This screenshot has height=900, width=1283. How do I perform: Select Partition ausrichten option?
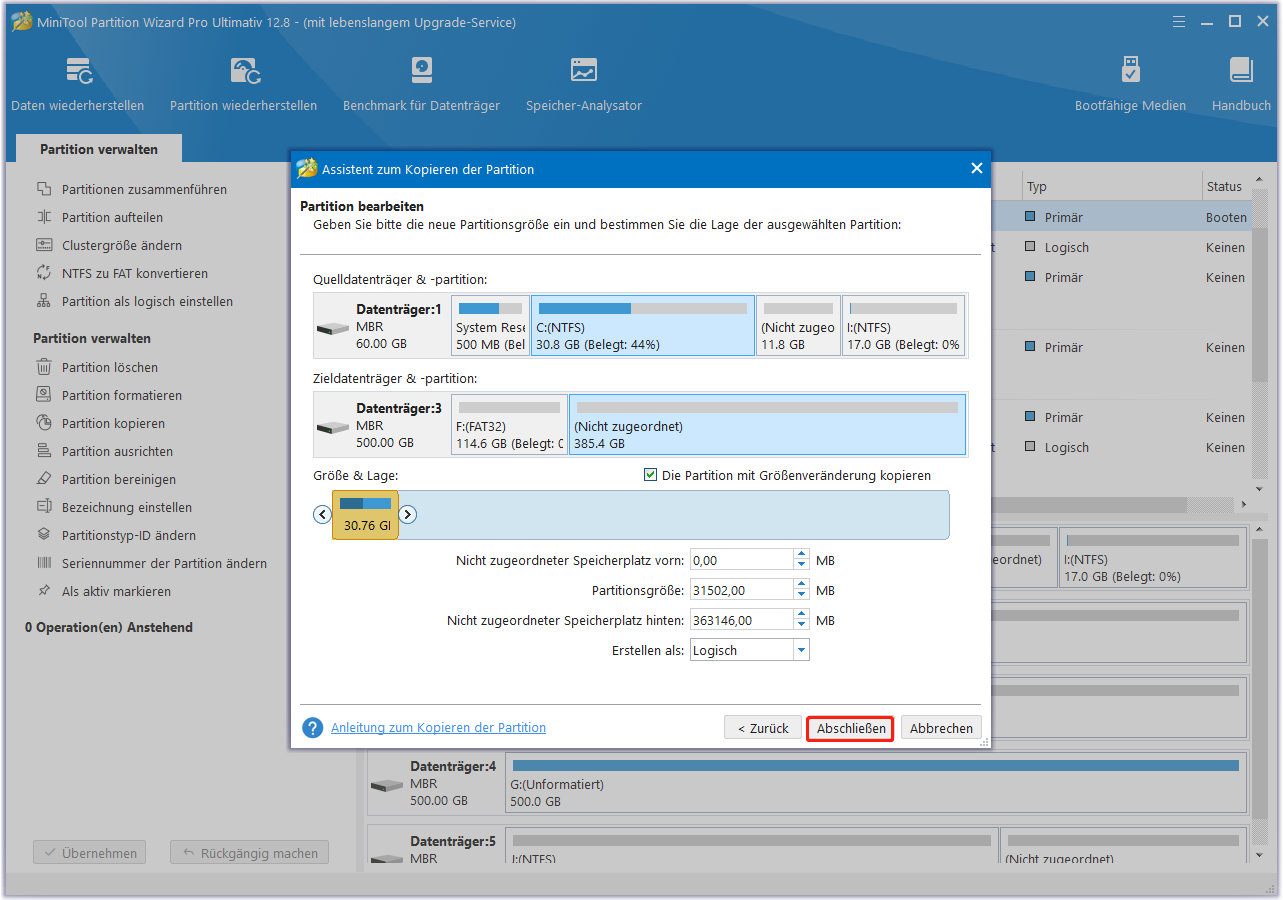(x=117, y=451)
